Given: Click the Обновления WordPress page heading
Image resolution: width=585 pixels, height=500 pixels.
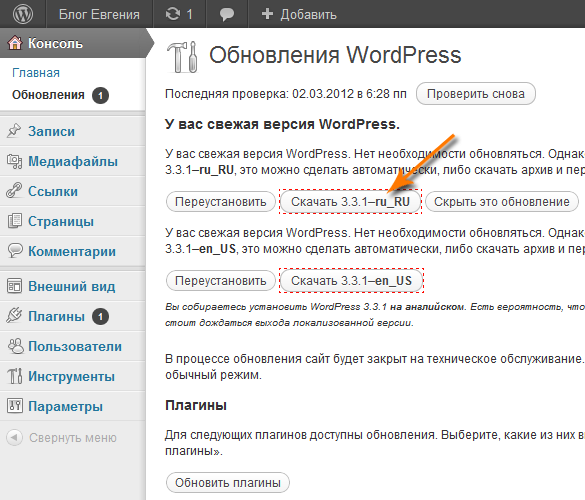Looking at the screenshot, I should 335,55.
